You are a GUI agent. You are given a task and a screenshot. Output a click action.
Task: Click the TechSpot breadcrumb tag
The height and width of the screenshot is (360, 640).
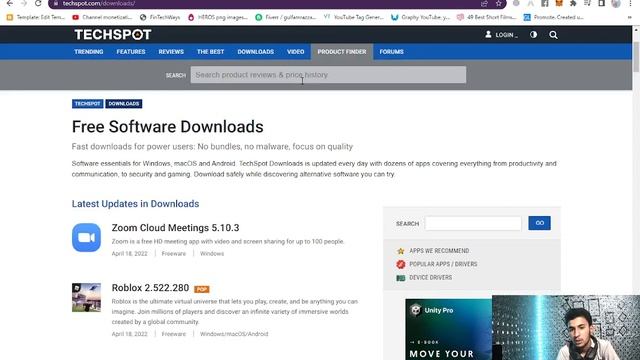pos(87,104)
